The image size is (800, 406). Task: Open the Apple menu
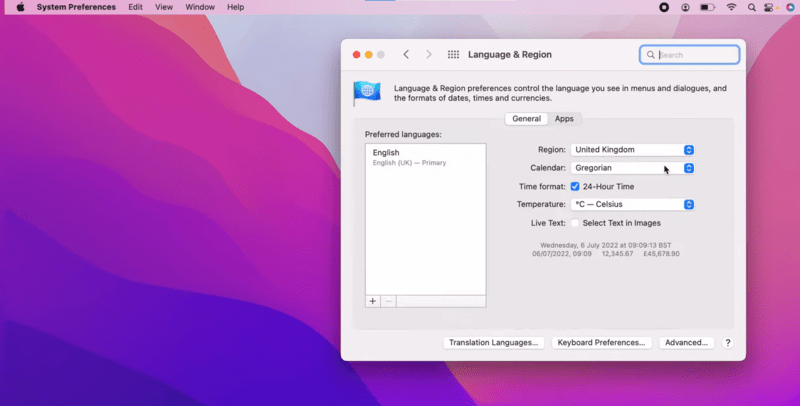click(20, 7)
